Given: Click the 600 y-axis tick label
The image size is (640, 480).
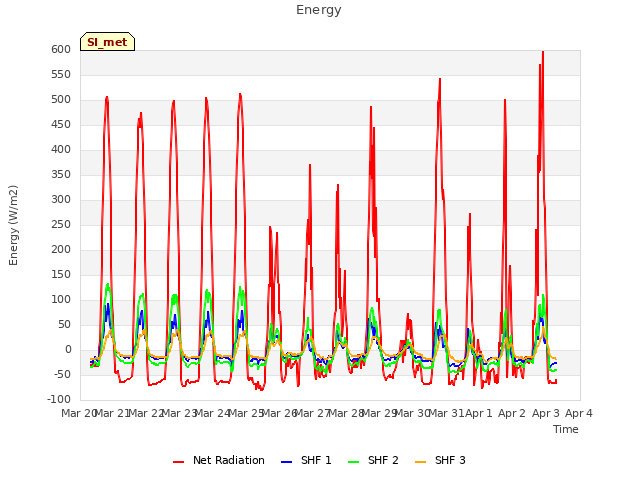Looking at the screenshot, I should (61, 50).
